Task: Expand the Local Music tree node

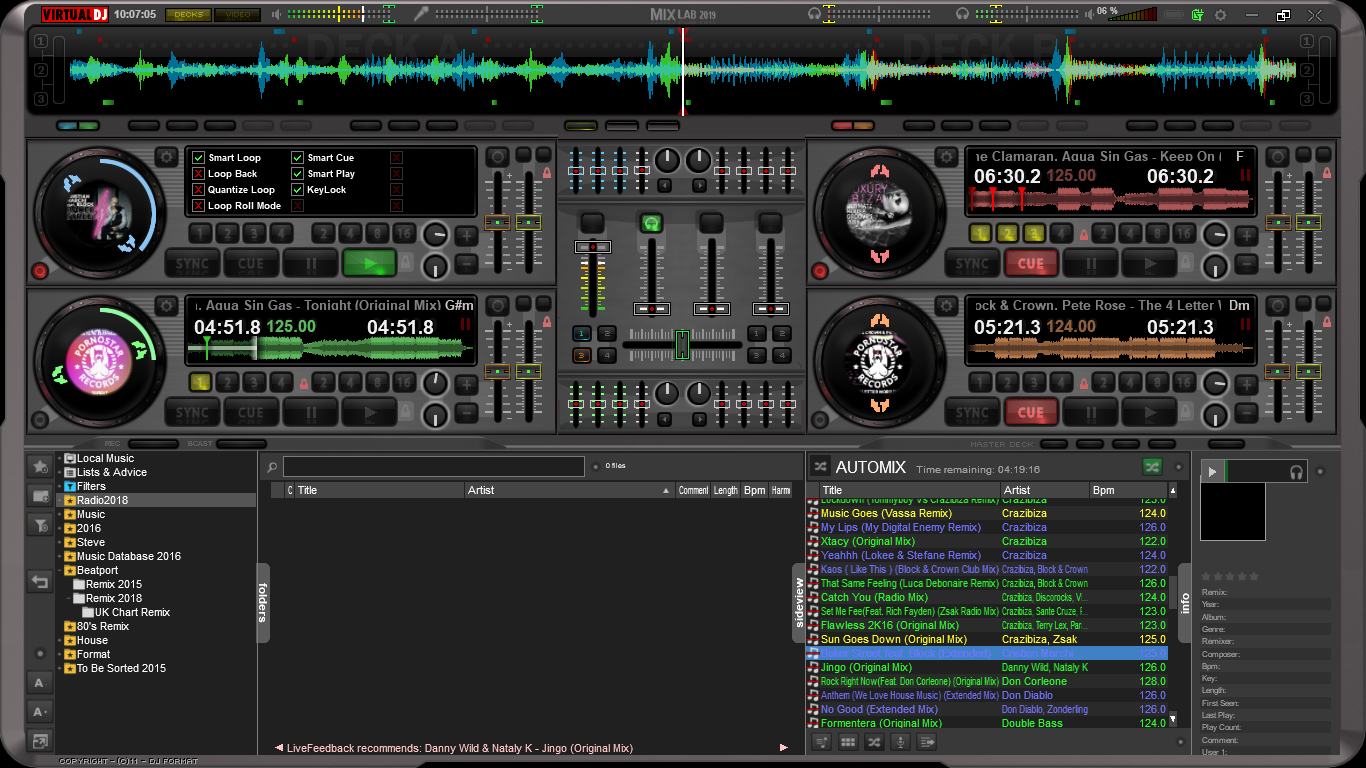Action: pos(59,458)
